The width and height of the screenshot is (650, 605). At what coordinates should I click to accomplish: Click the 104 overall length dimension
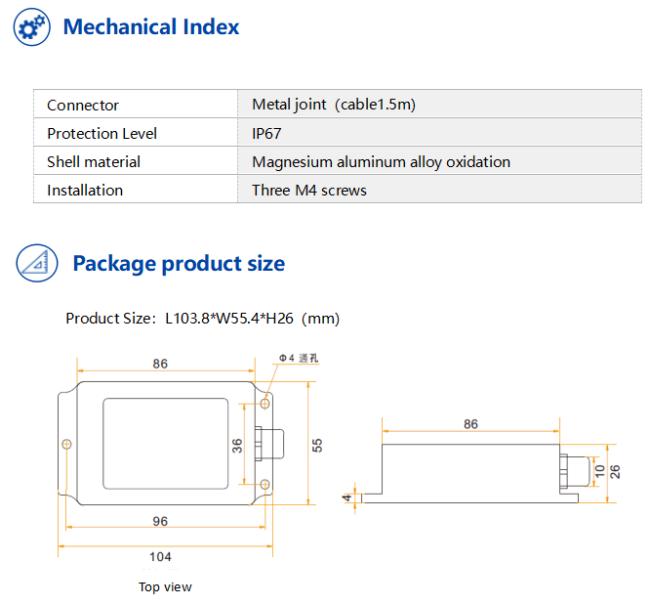pos(160,556)
